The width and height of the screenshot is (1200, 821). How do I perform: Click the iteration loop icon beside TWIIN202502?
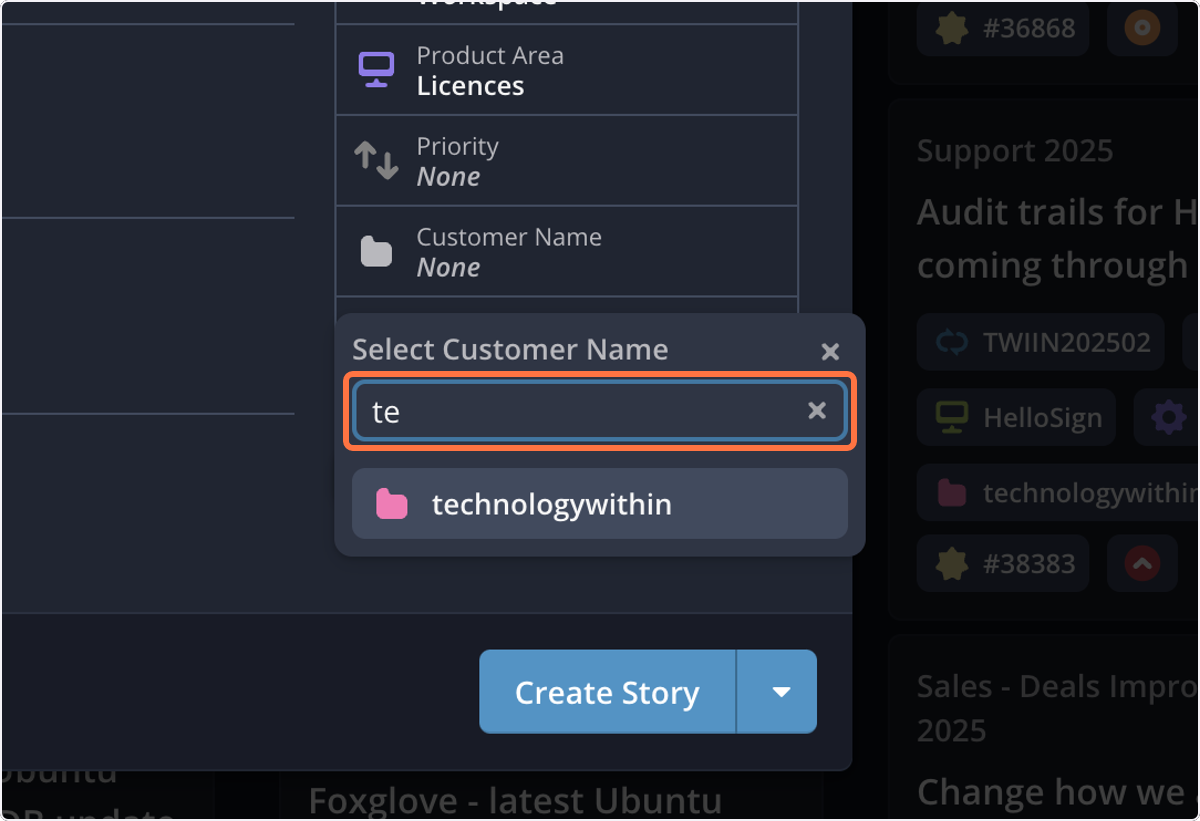coord(952,343)
